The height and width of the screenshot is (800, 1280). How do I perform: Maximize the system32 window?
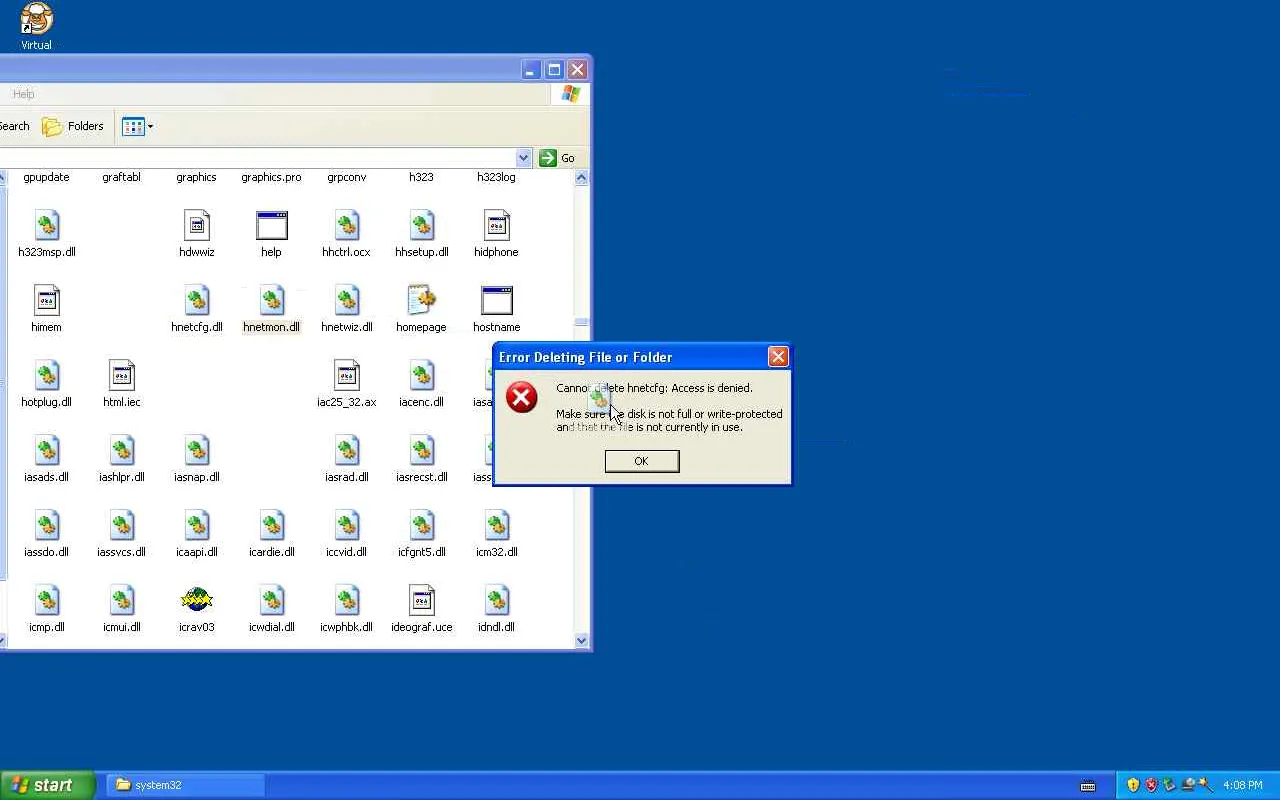click(x=554, y=70)
